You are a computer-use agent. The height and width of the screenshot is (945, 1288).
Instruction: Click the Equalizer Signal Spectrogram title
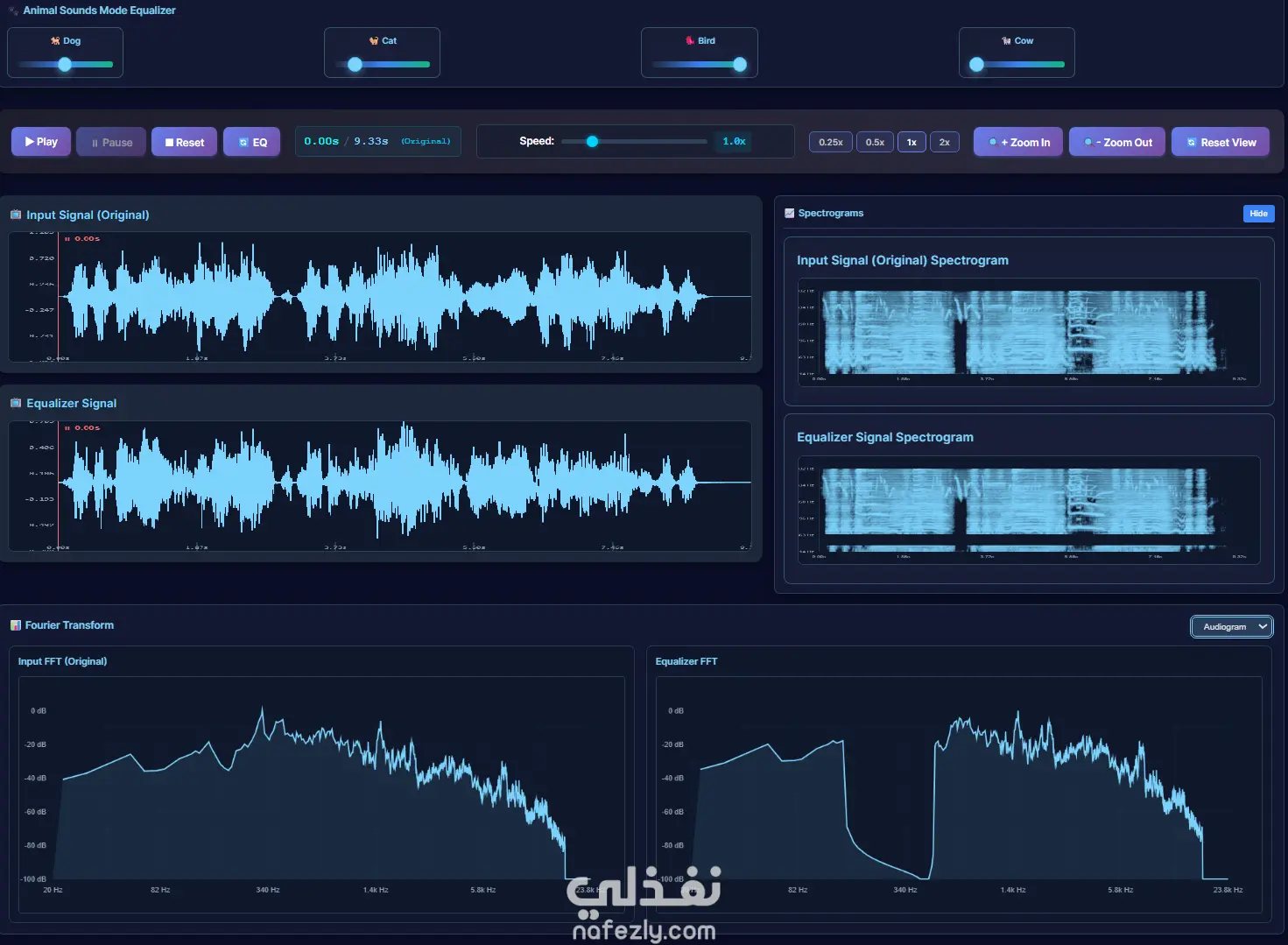point(885,437)
